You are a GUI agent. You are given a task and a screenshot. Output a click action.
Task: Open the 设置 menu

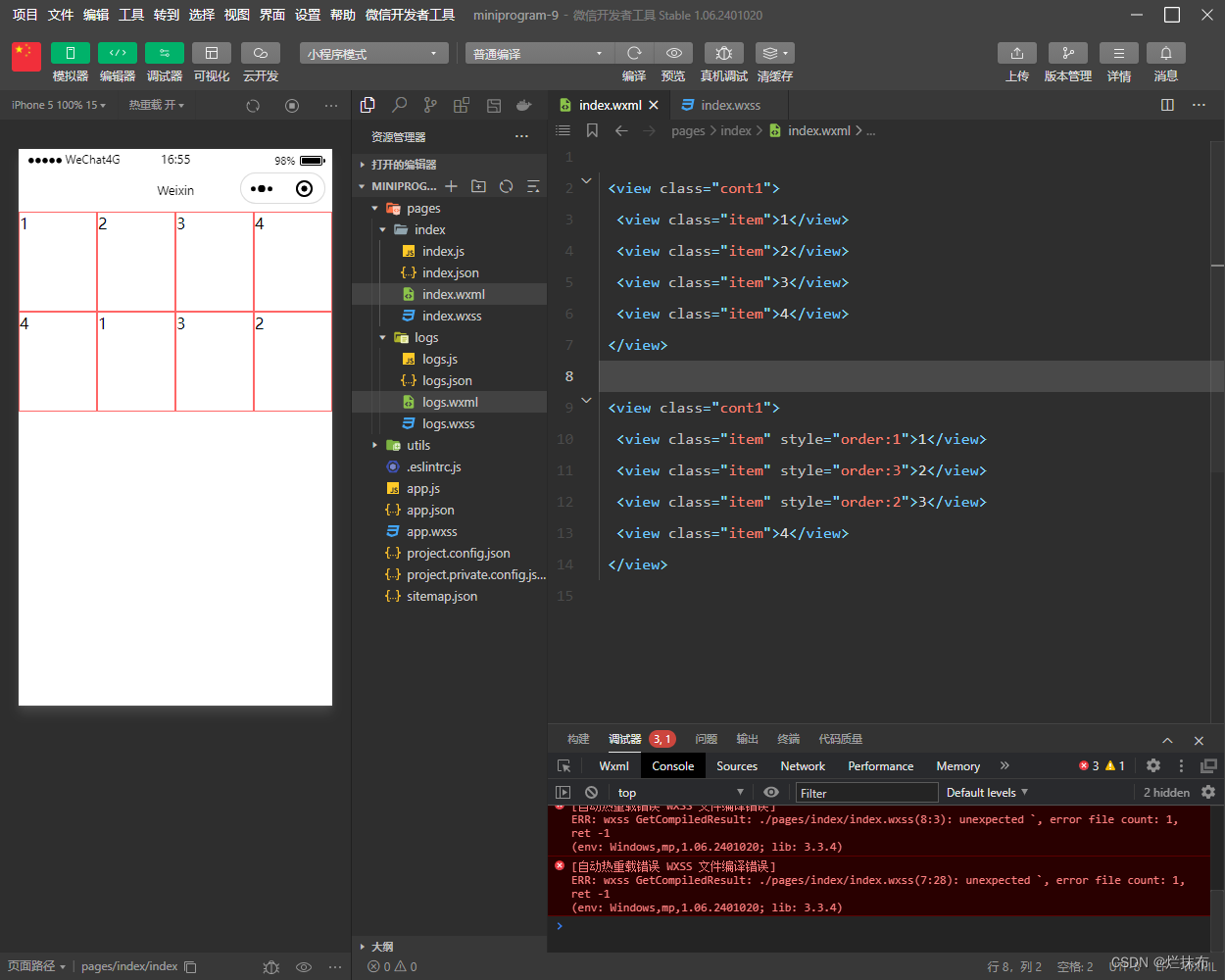[308, 15]
